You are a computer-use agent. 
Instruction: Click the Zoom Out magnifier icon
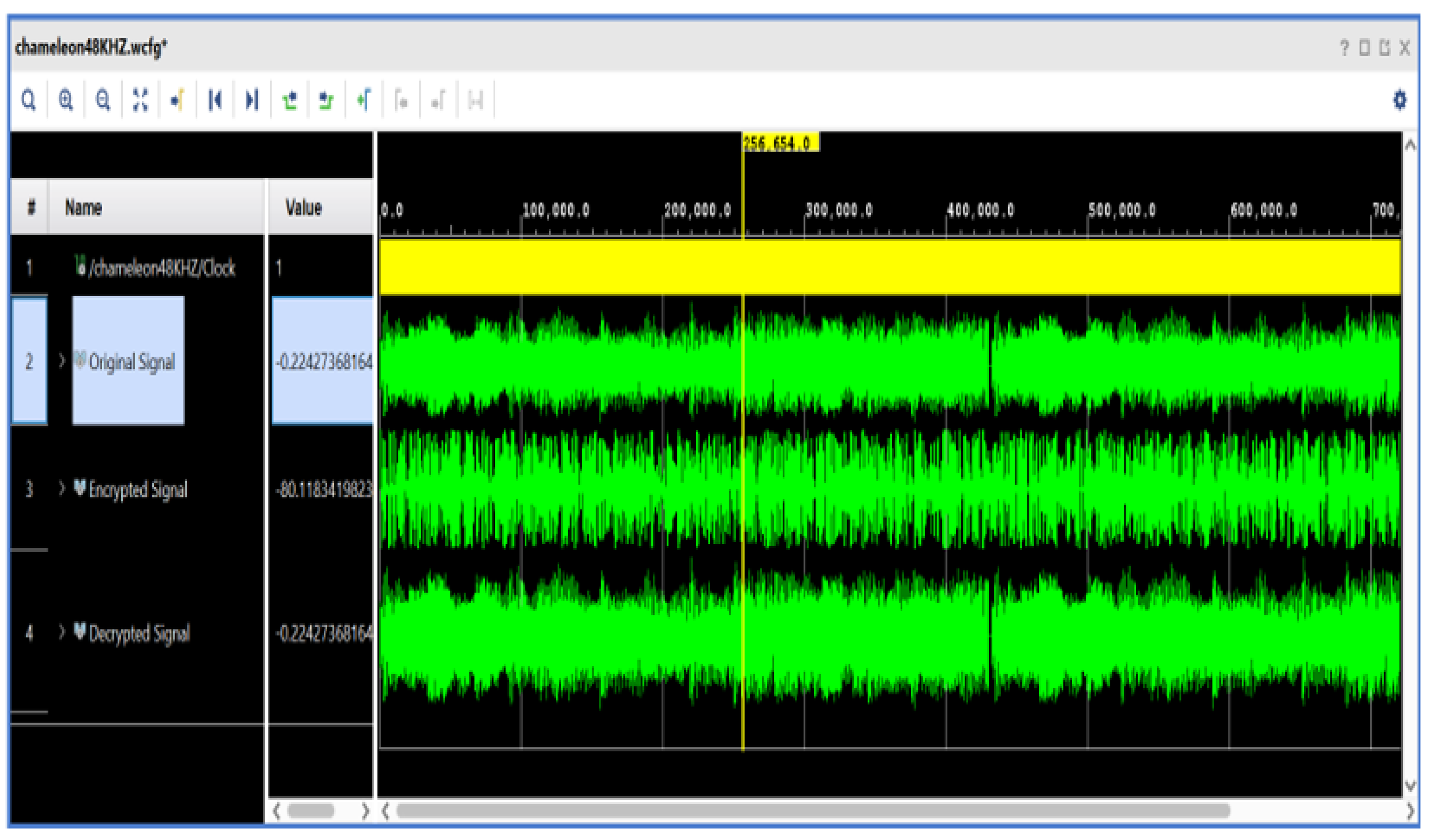[x=103, y=100]
